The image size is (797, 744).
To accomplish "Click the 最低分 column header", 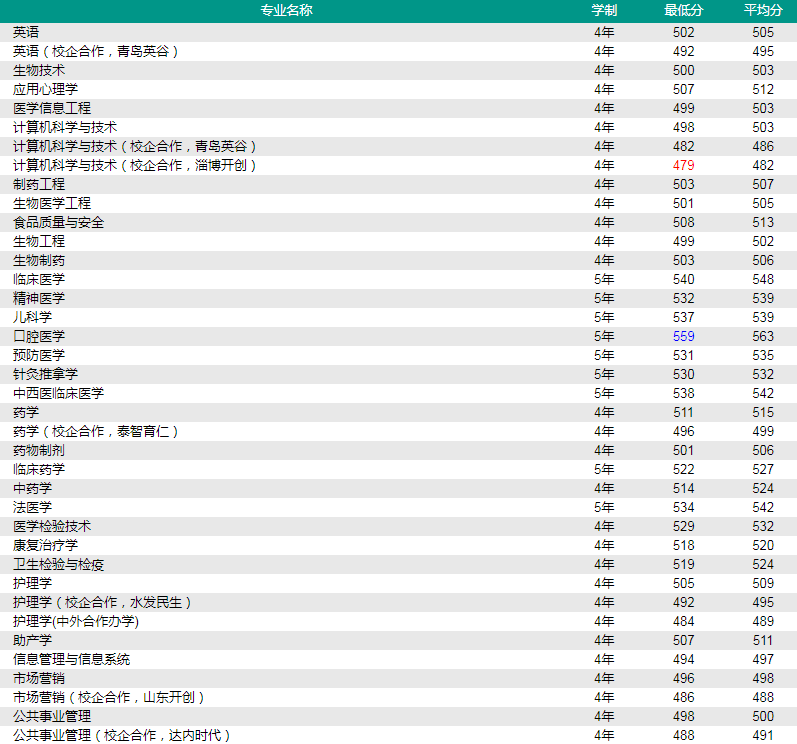I will 683,10.
